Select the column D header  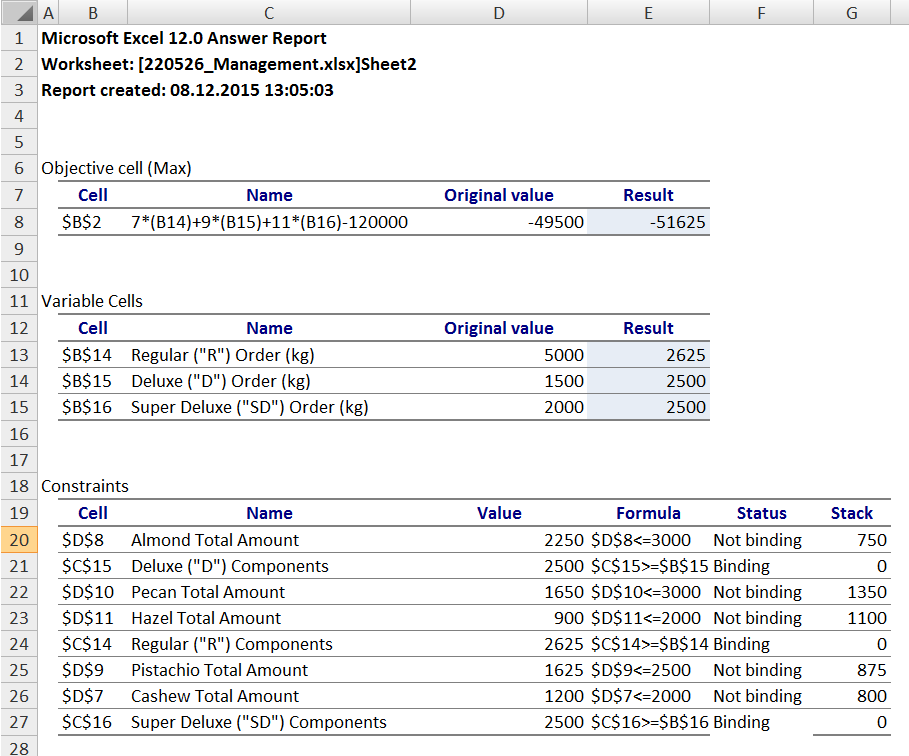(499, 12)
